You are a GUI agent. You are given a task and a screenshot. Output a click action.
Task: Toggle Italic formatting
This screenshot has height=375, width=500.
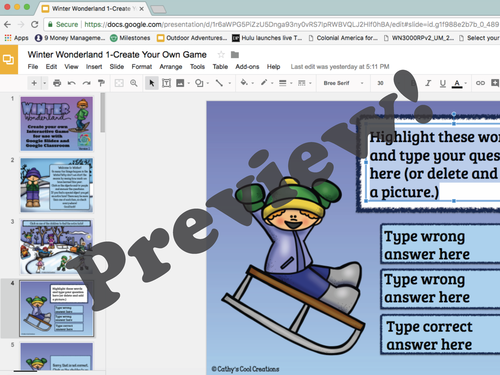tap(428, 83)
